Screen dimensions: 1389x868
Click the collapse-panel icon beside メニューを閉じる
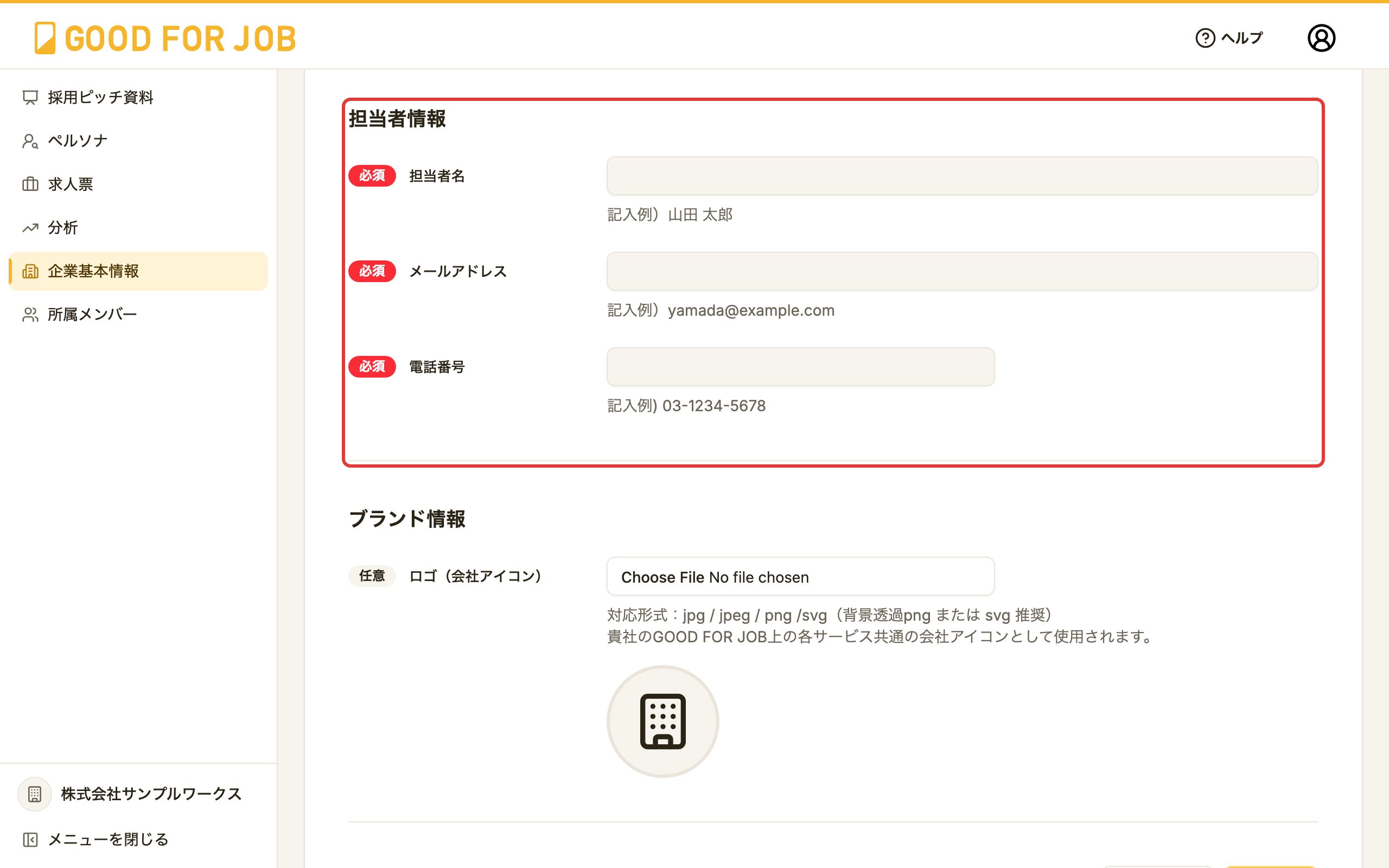click(30, 839)
